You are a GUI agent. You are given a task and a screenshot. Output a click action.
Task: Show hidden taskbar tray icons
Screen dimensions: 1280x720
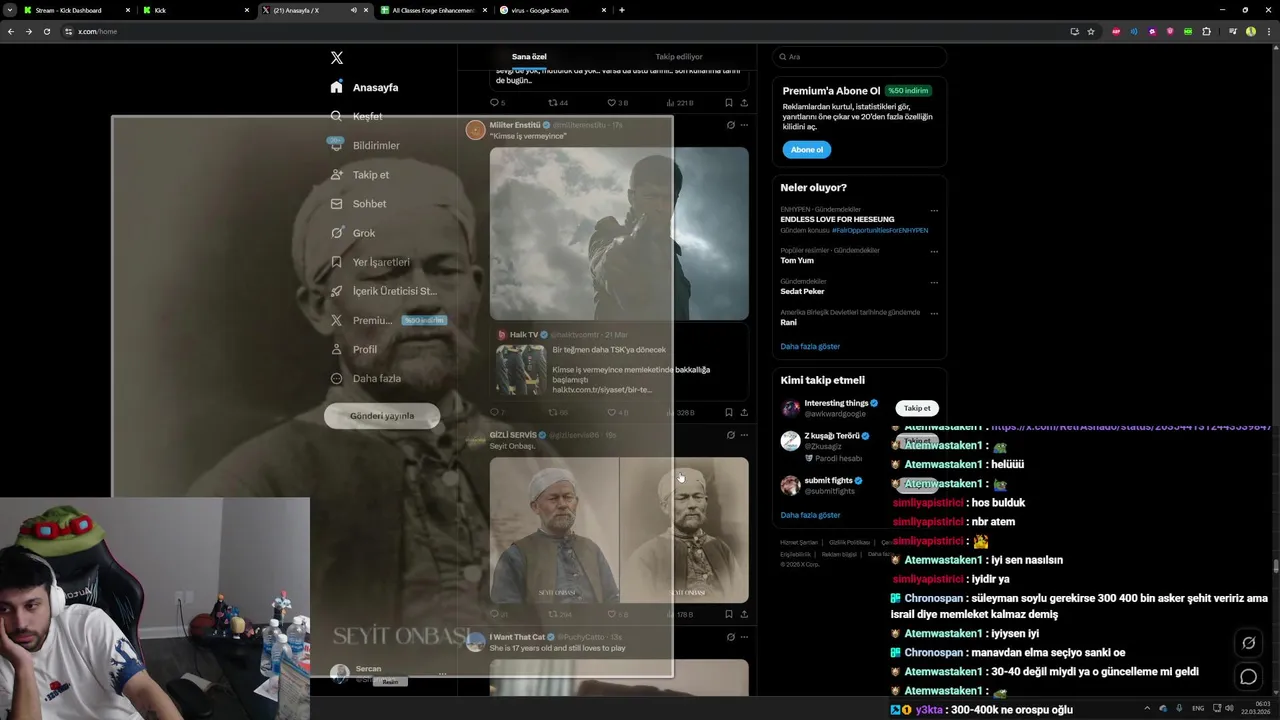click(1147, 708)
